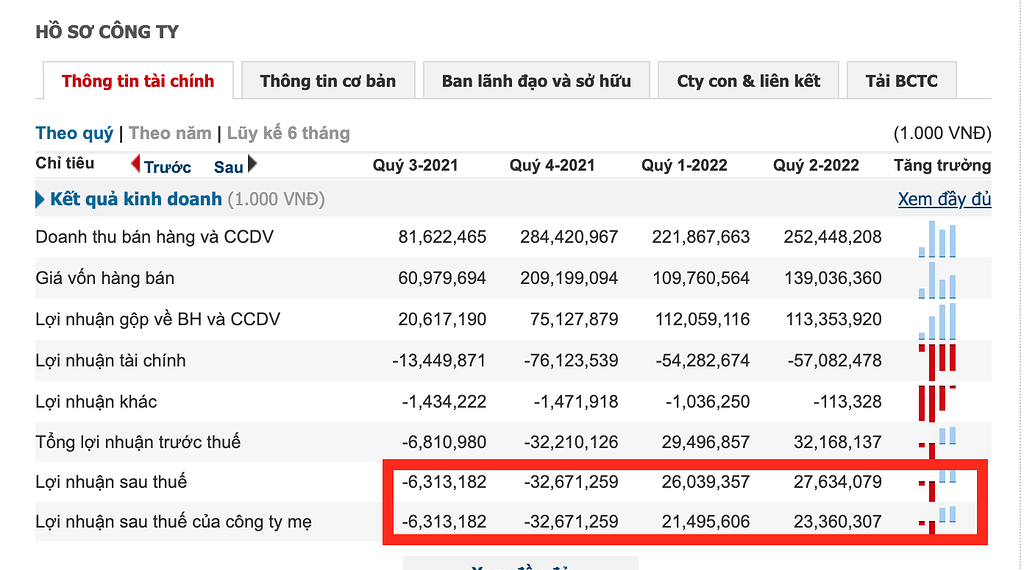
Task: Click the red previous-period arrow icon
Action: click(x=136, y=164)
